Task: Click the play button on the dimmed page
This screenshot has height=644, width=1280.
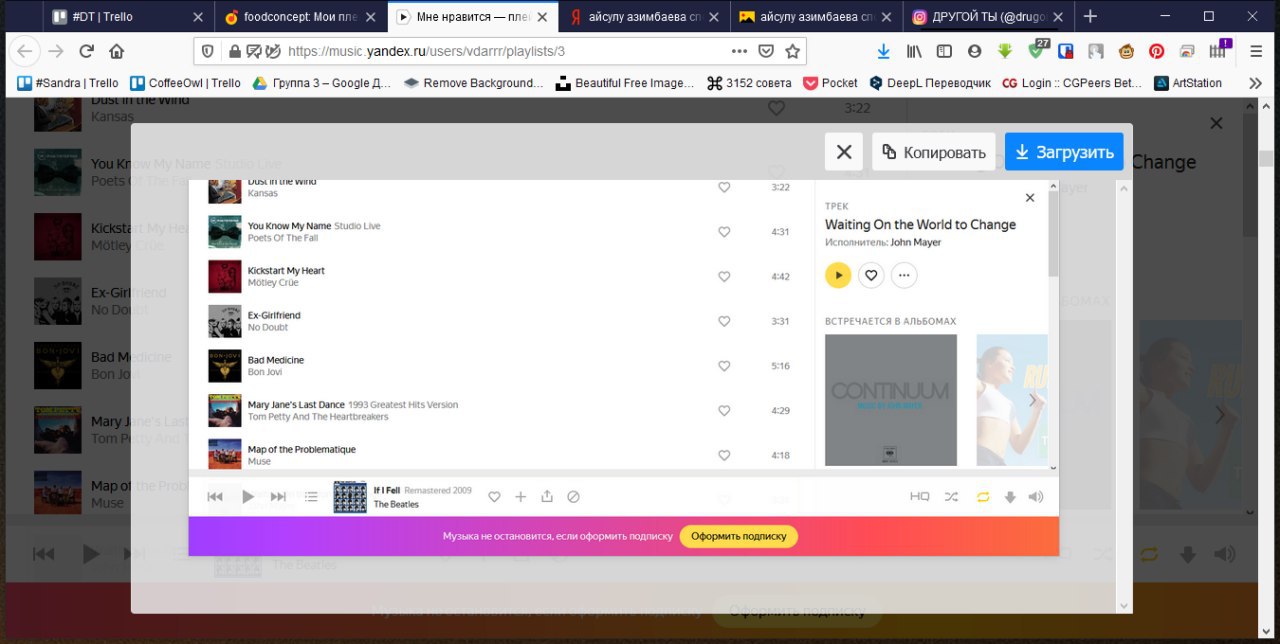Action: (91, 553)
